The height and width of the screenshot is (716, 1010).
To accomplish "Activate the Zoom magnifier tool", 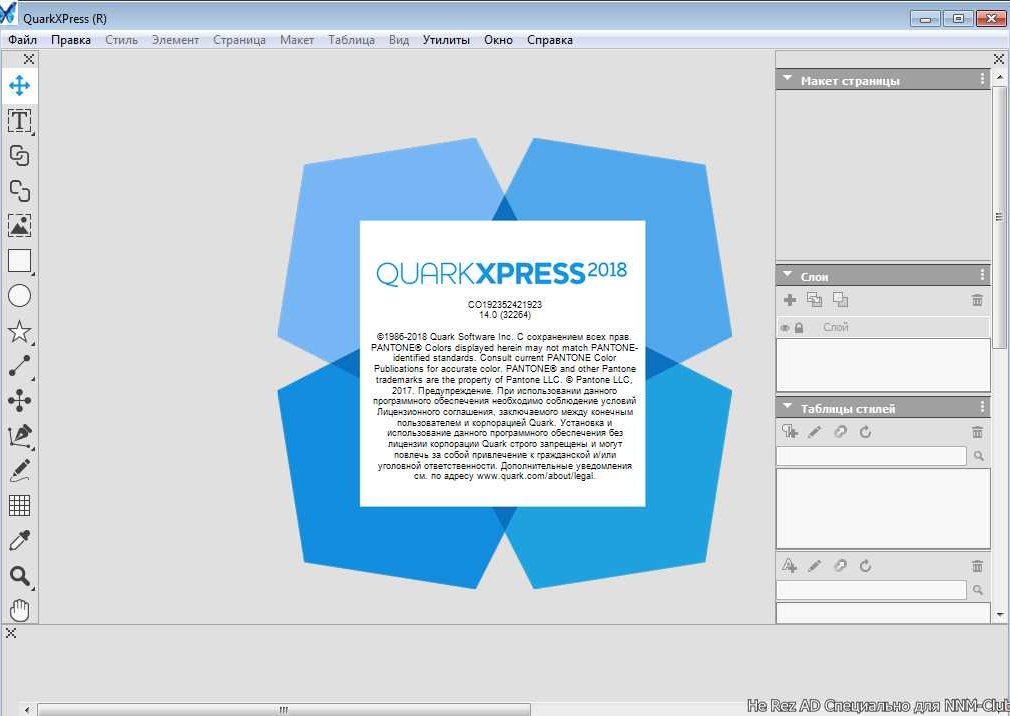I will 19,576.
